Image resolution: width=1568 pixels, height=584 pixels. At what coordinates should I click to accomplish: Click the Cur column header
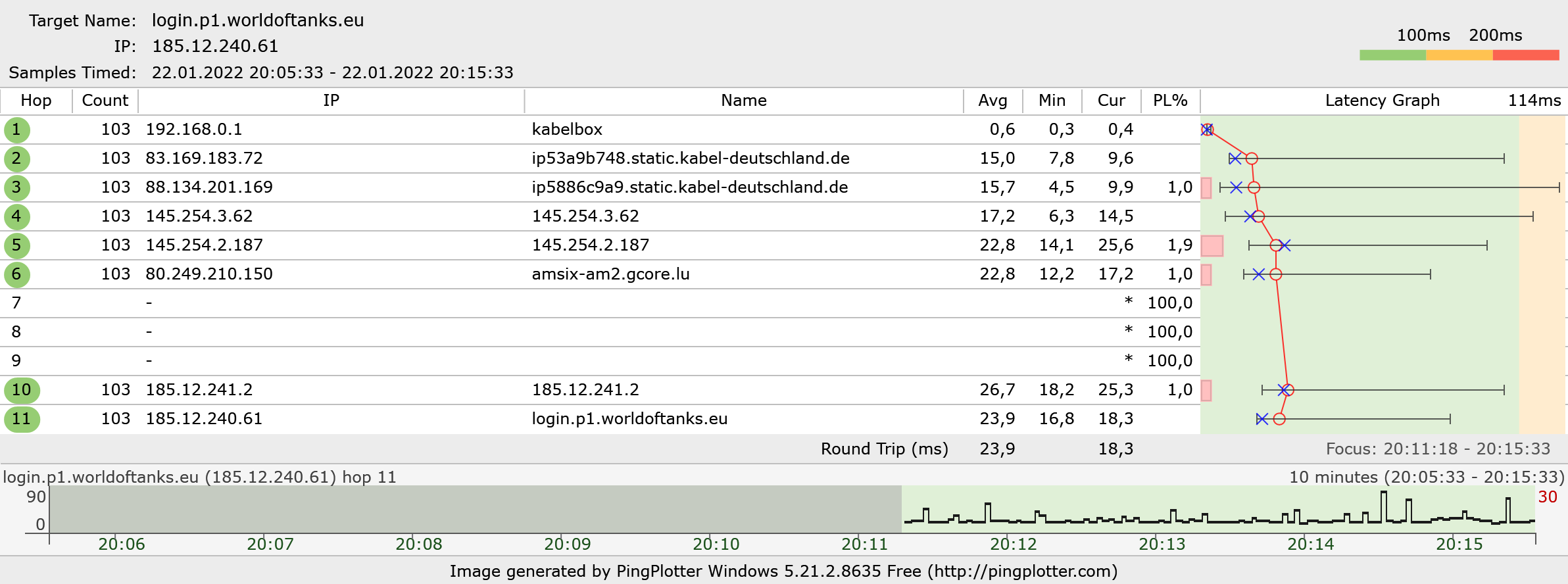[x=1111, y=101]
